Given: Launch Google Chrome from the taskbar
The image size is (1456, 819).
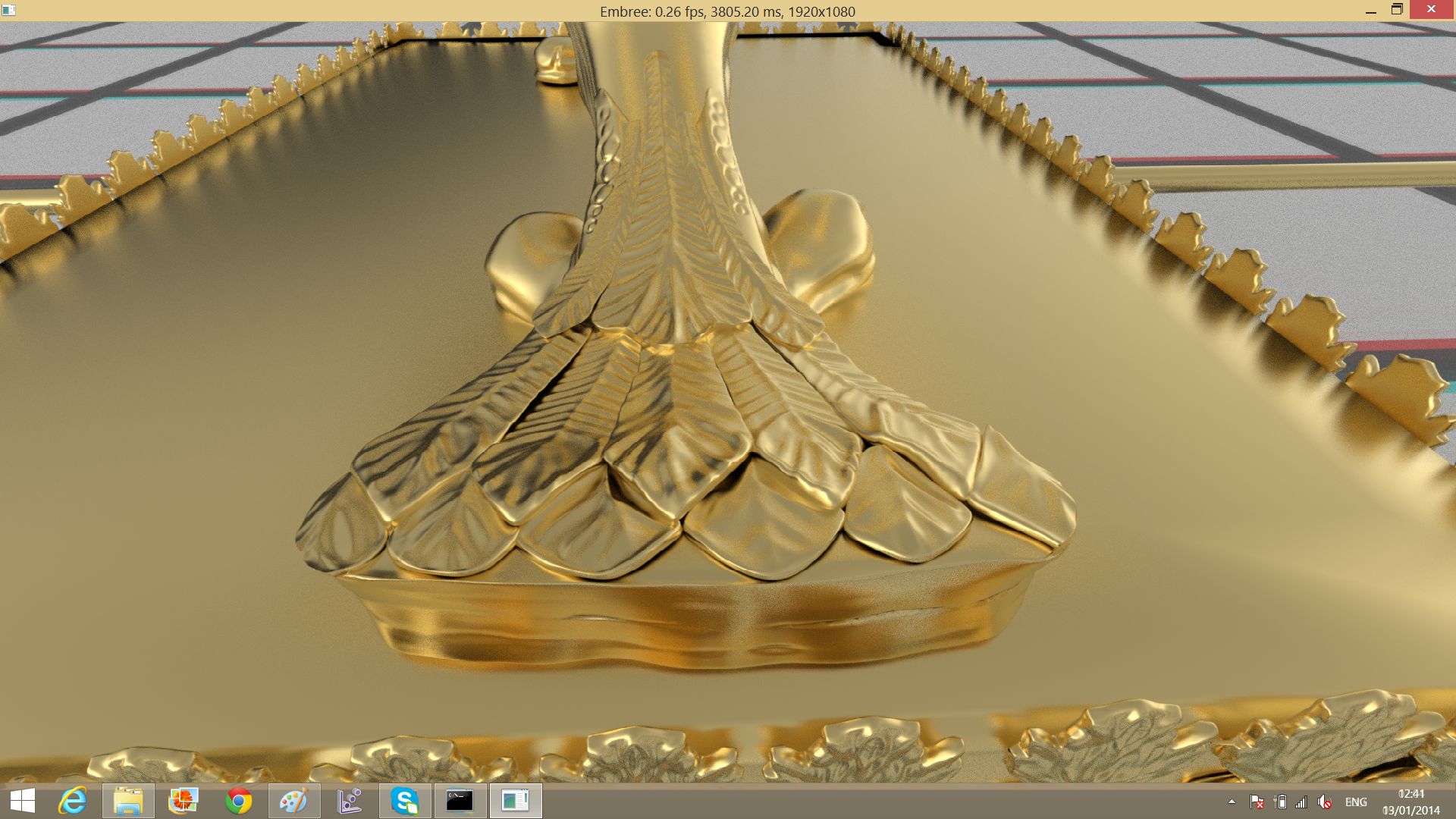Looking at the screenshot, I should (x=239, y=801).
